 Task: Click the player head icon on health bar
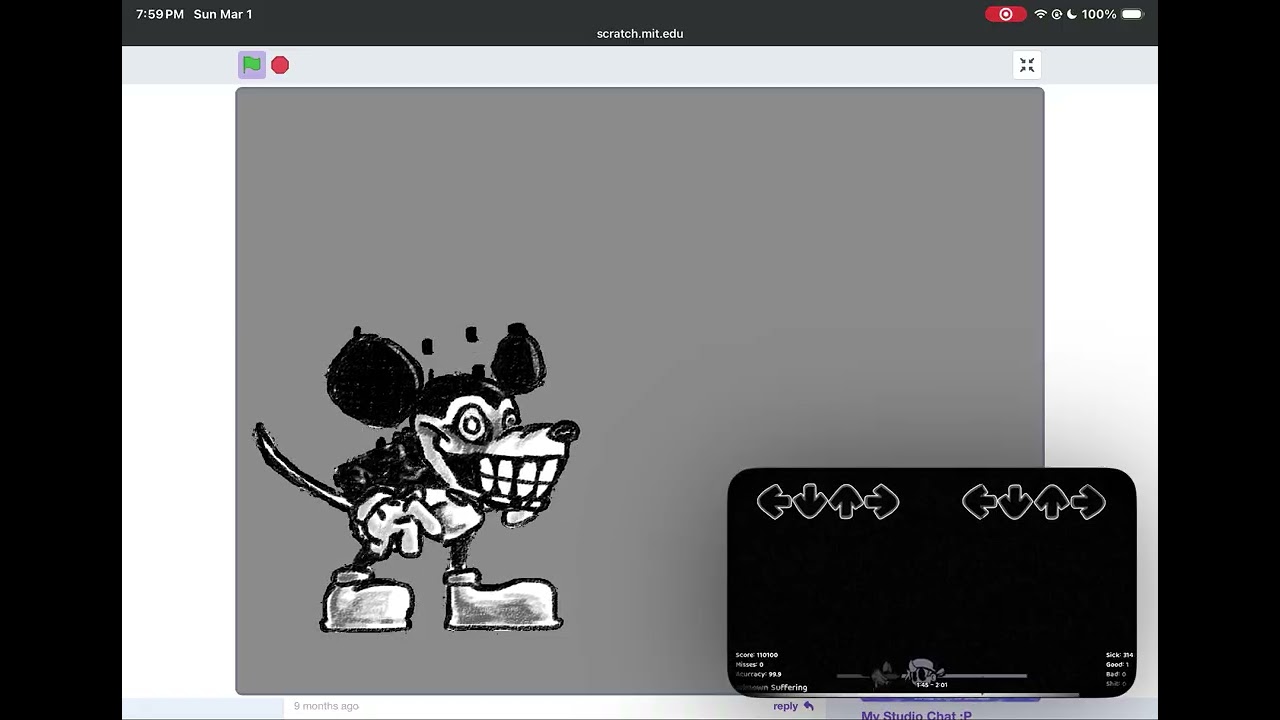point(922,670)
